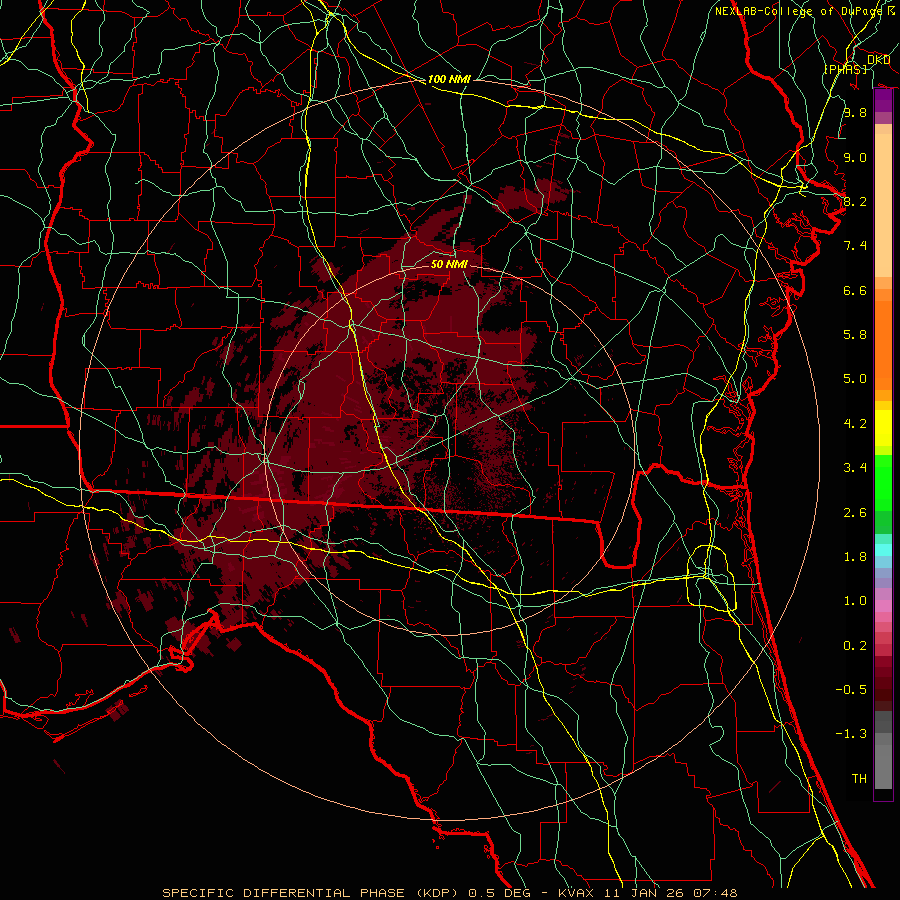Viewport: 900px width, 900px height.
Task: Click the 6.6 value on the scale
Action: (855, 290)
